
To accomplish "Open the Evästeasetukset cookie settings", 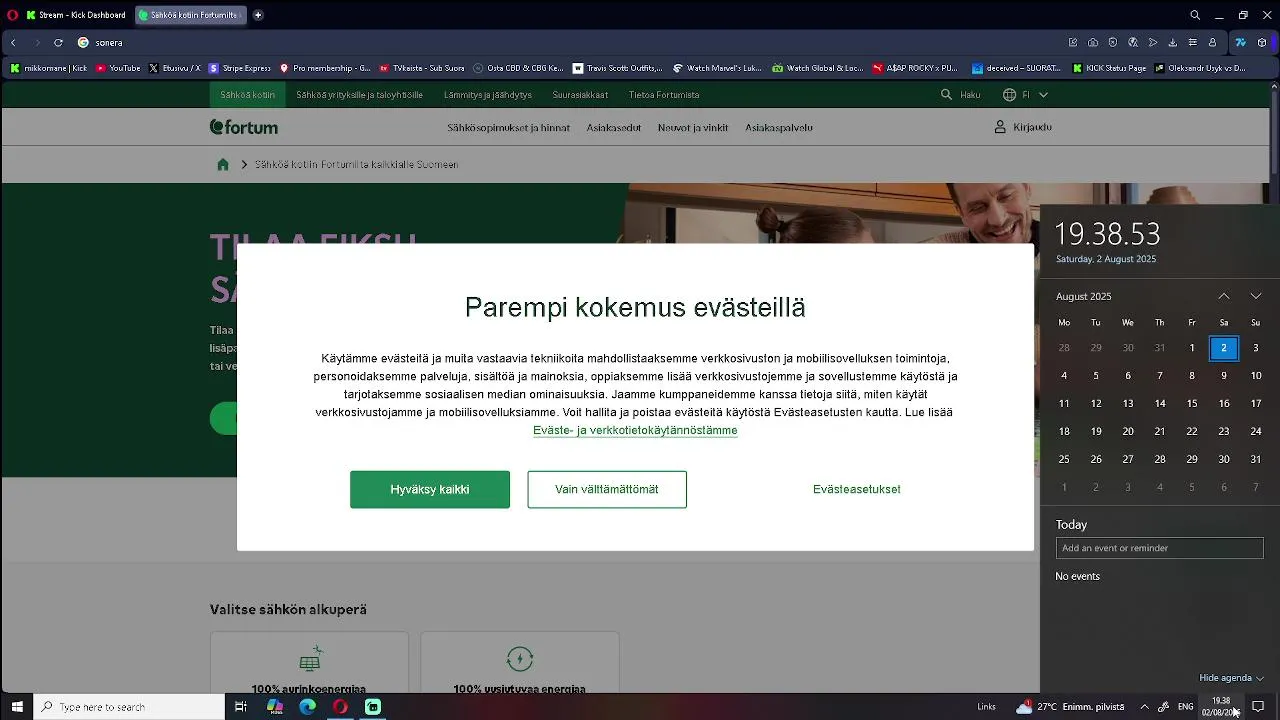I will point(857,489).
